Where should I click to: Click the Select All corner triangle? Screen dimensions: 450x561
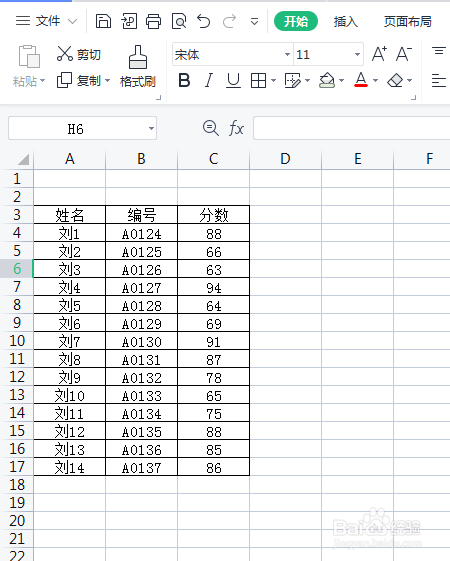[x=24, y=159]
